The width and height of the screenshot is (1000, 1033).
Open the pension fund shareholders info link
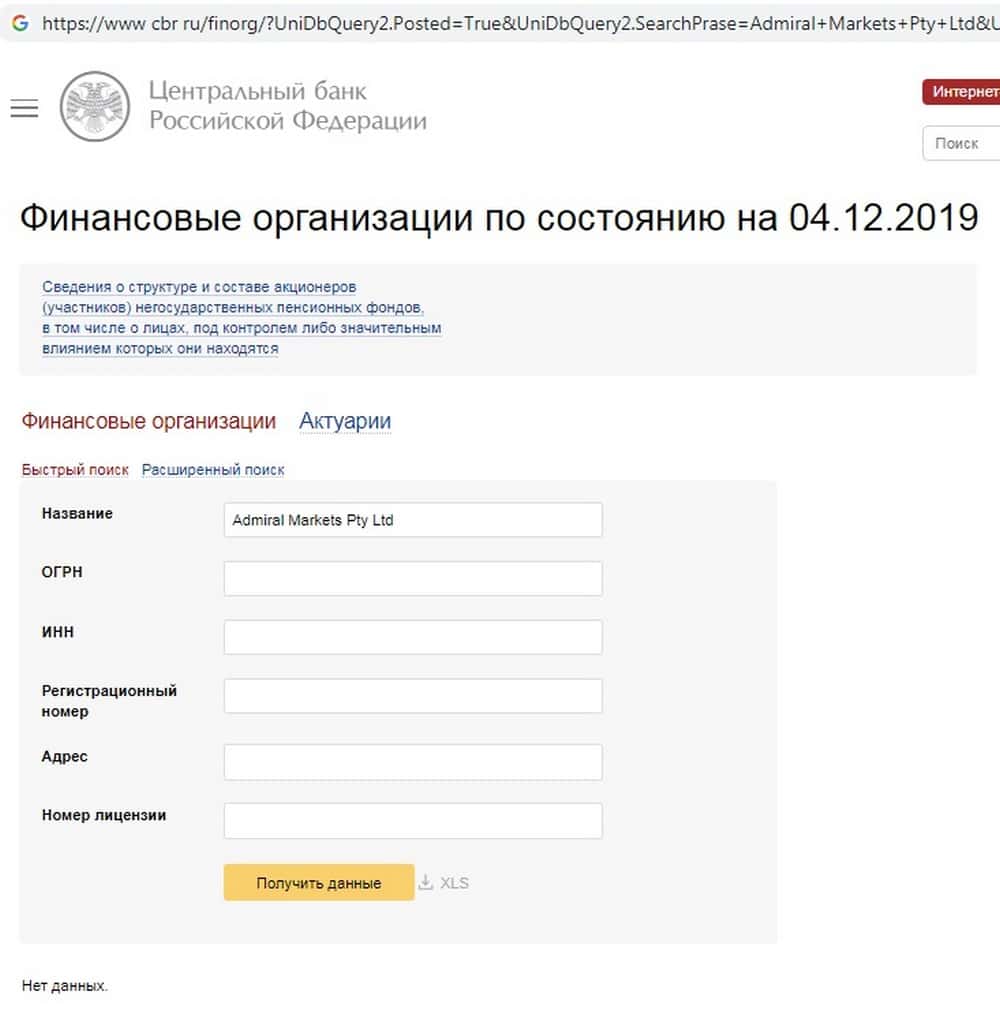[241, 318]
